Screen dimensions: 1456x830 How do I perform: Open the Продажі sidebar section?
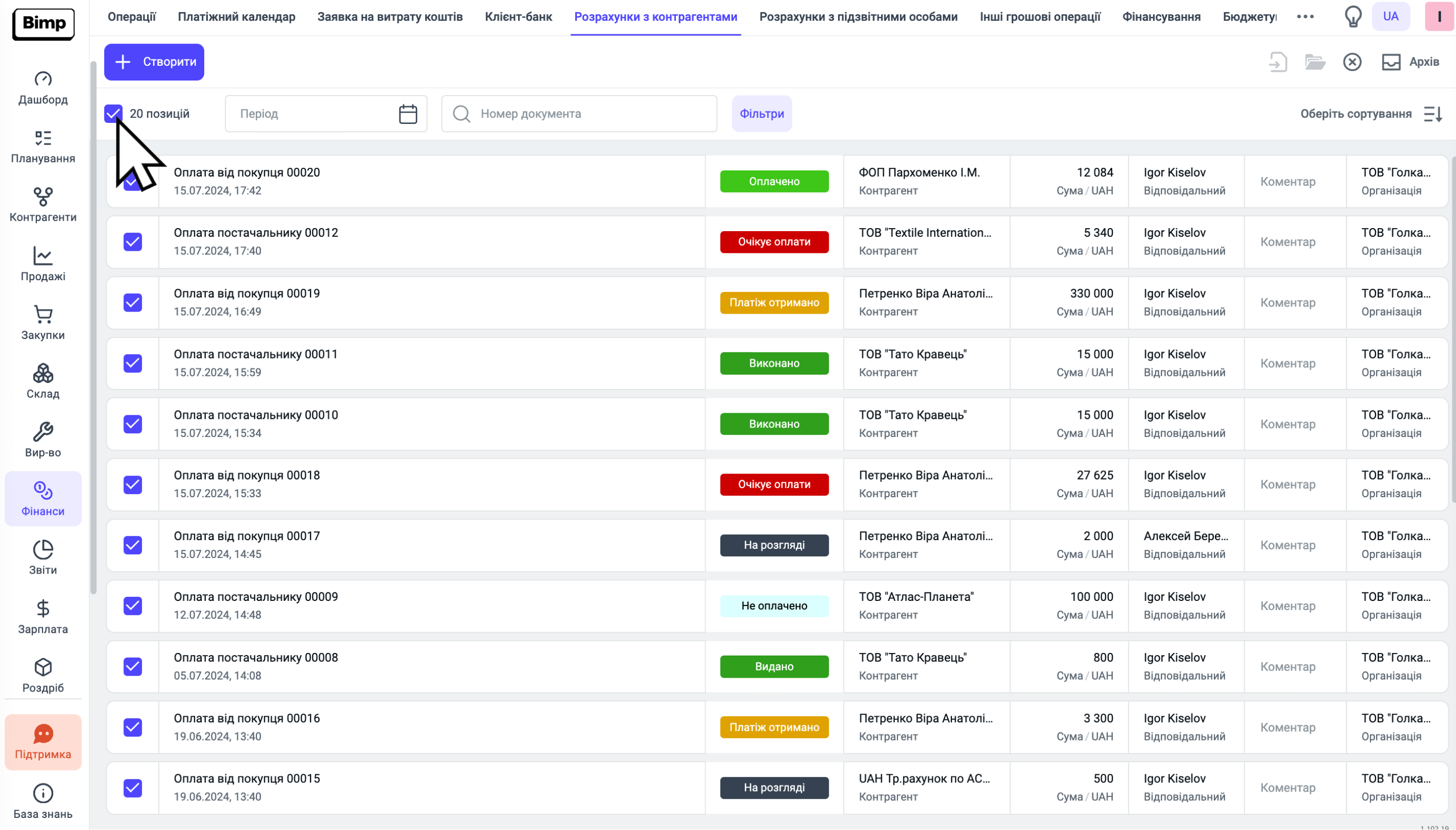tap(43, 265)
